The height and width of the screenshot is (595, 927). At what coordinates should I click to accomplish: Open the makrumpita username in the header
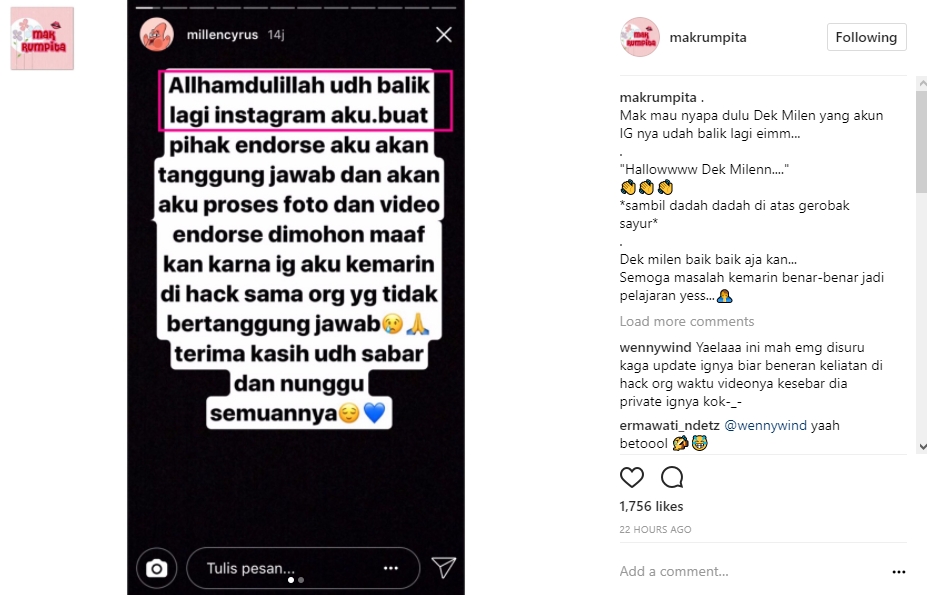click(708, 37)
